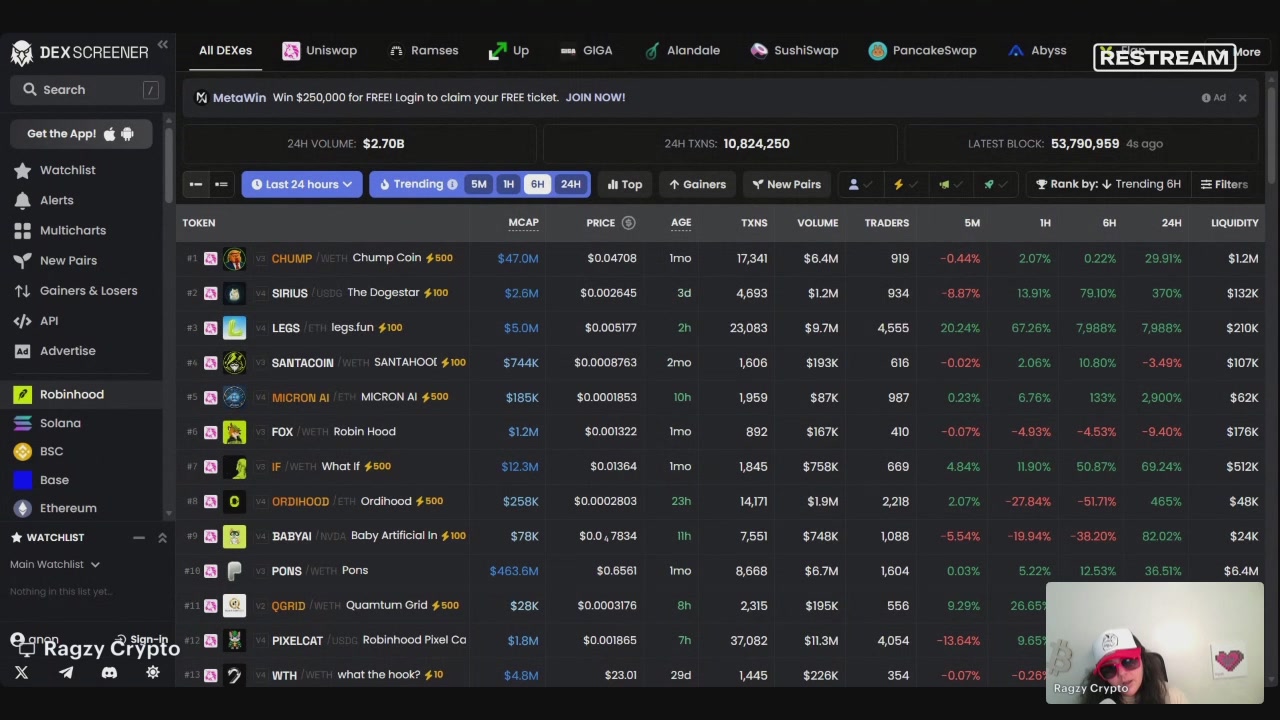1280x720 pixels.
Task: Toggle the profile filter with the person icon
Action: pos(859,184)
